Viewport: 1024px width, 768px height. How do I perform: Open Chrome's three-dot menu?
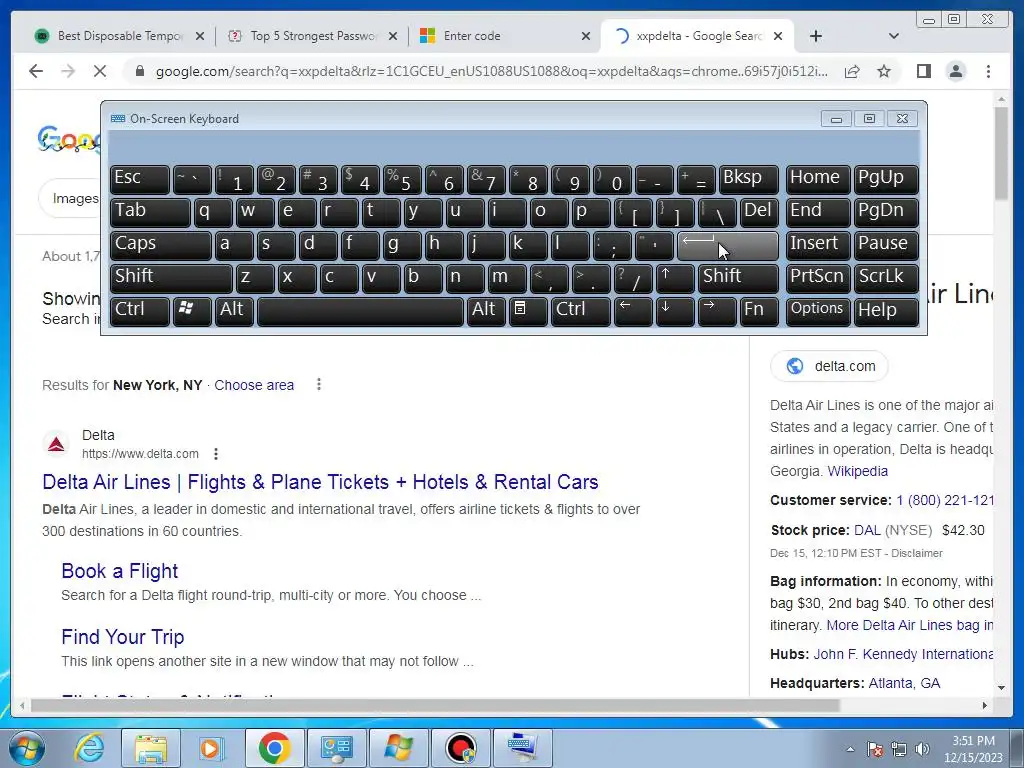point(988,71)
